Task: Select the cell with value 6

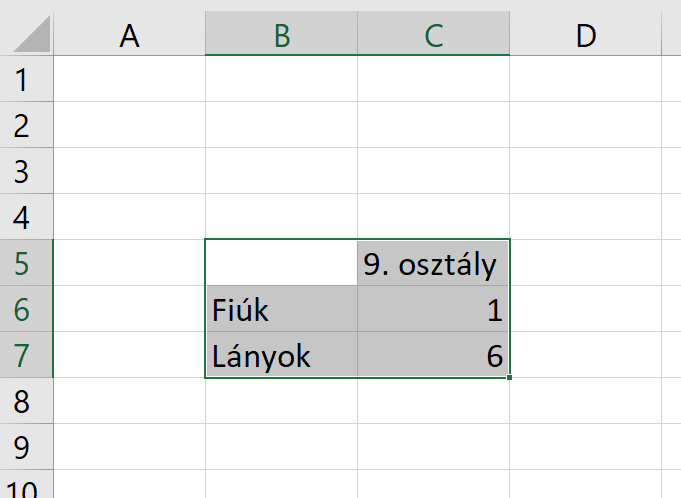Action: (x=433, y=356)
